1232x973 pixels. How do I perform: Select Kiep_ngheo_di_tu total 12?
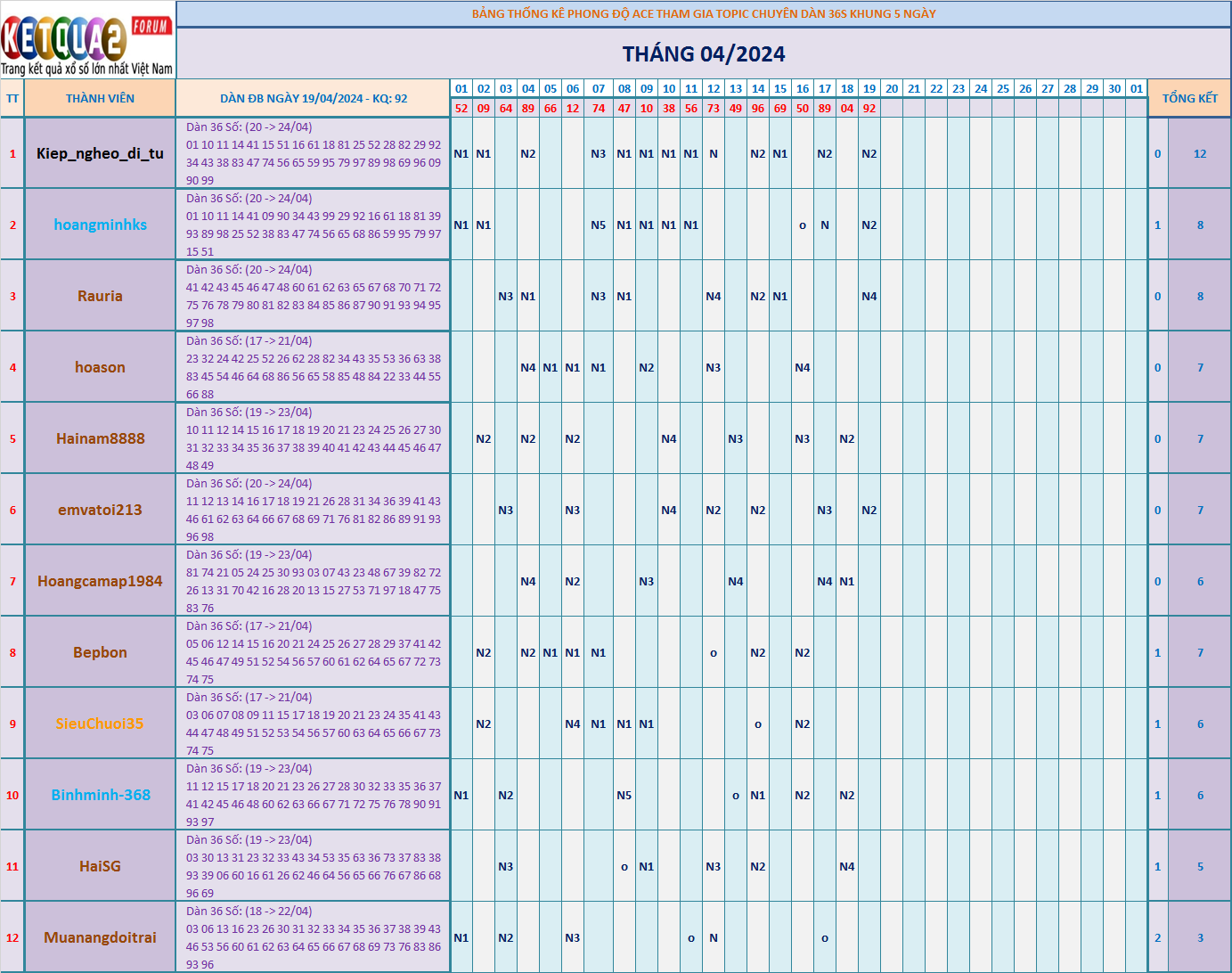[1200, 153]
